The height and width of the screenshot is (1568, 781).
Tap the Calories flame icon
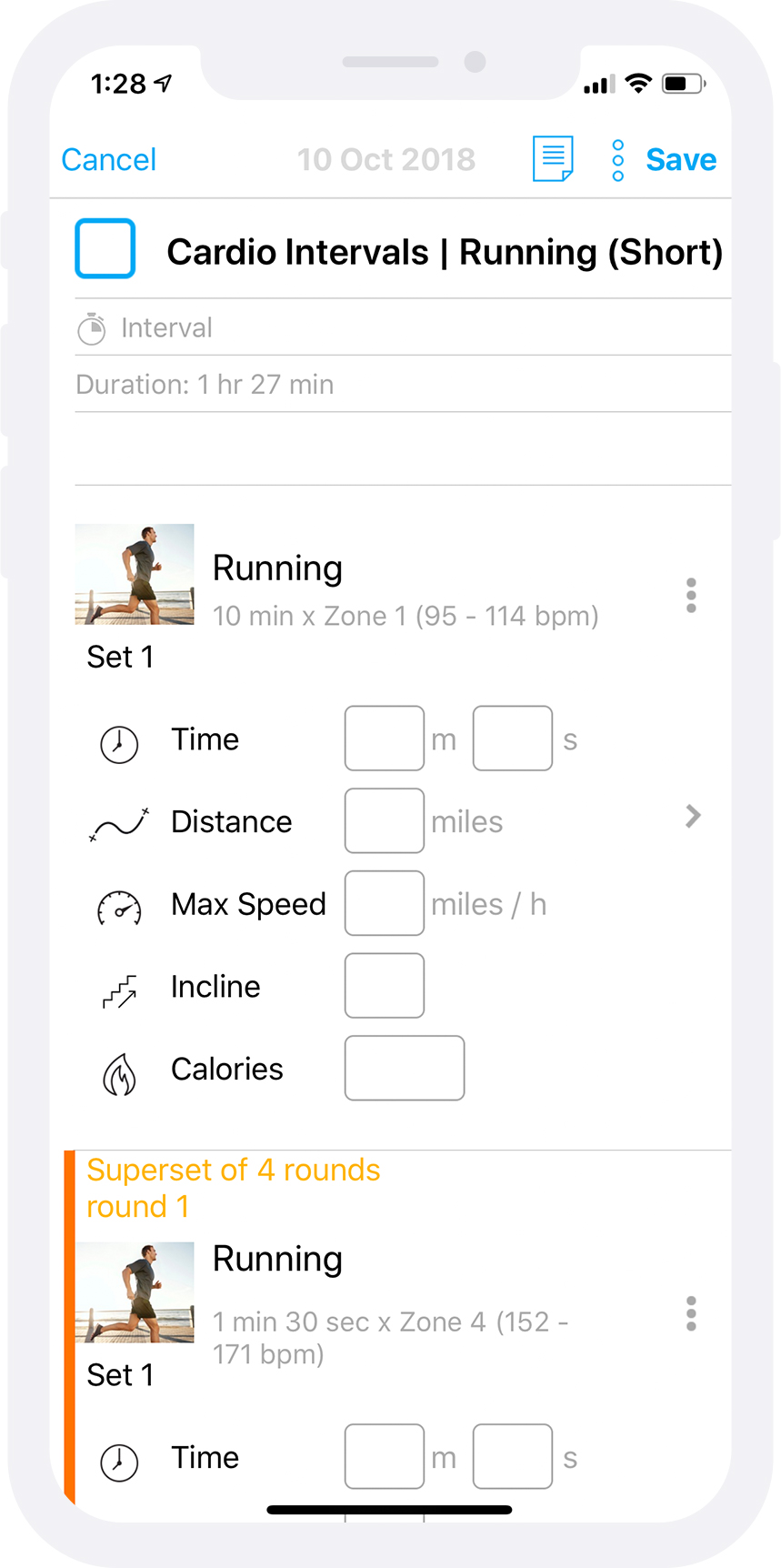119,1073
